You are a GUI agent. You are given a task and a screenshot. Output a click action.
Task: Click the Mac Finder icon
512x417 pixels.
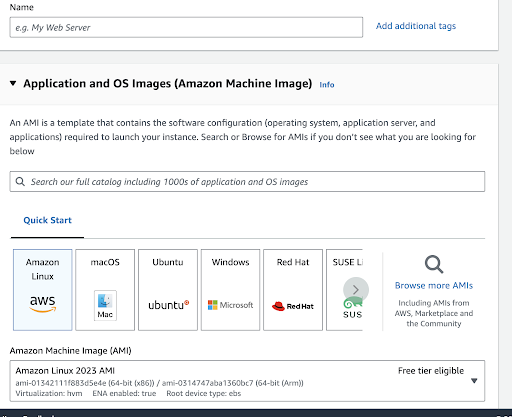[105, 305]
